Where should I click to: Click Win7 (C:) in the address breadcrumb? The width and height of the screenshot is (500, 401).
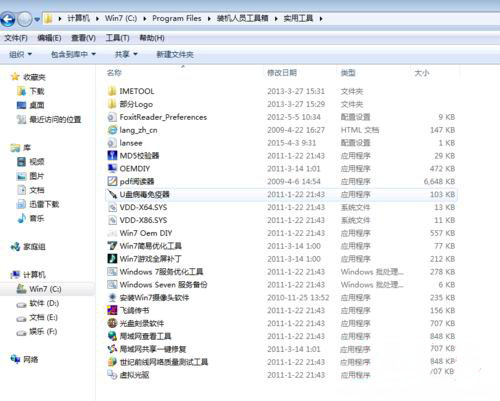point(121,18)
